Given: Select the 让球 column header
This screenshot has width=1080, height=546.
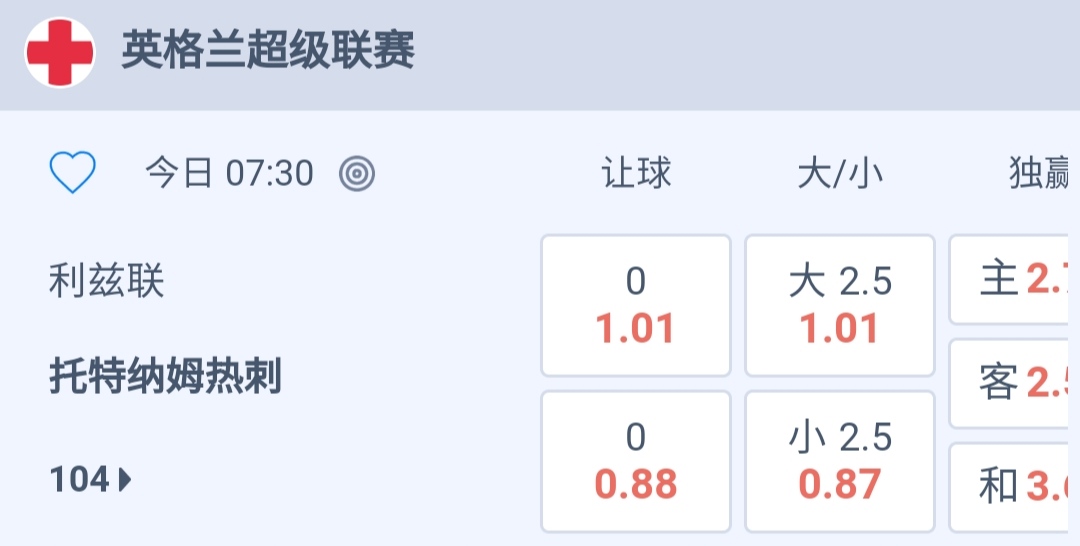Looking at the screenshot, I should pyautogui.click(x=636, y=174).
